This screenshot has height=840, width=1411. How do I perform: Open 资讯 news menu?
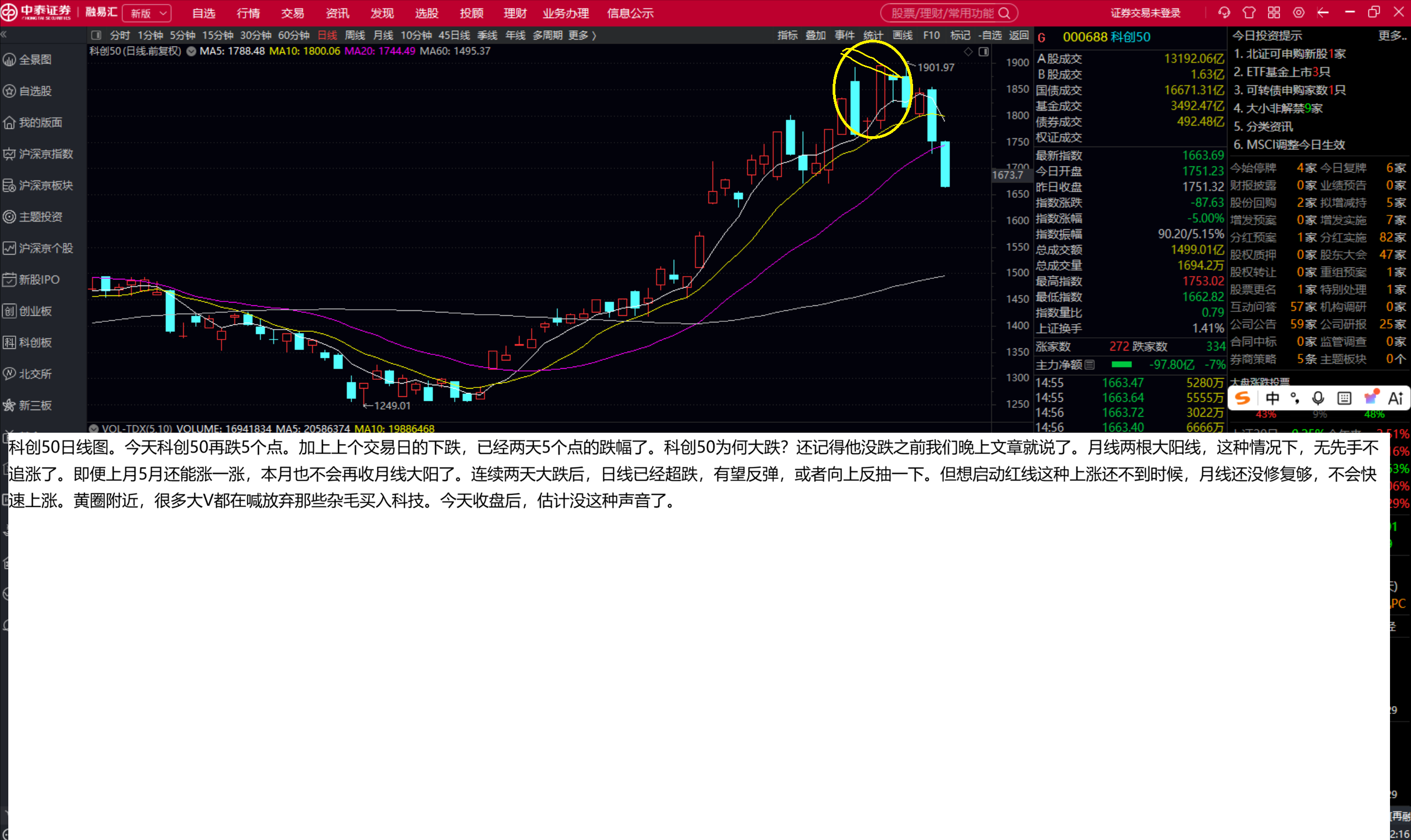click(337, 13)
